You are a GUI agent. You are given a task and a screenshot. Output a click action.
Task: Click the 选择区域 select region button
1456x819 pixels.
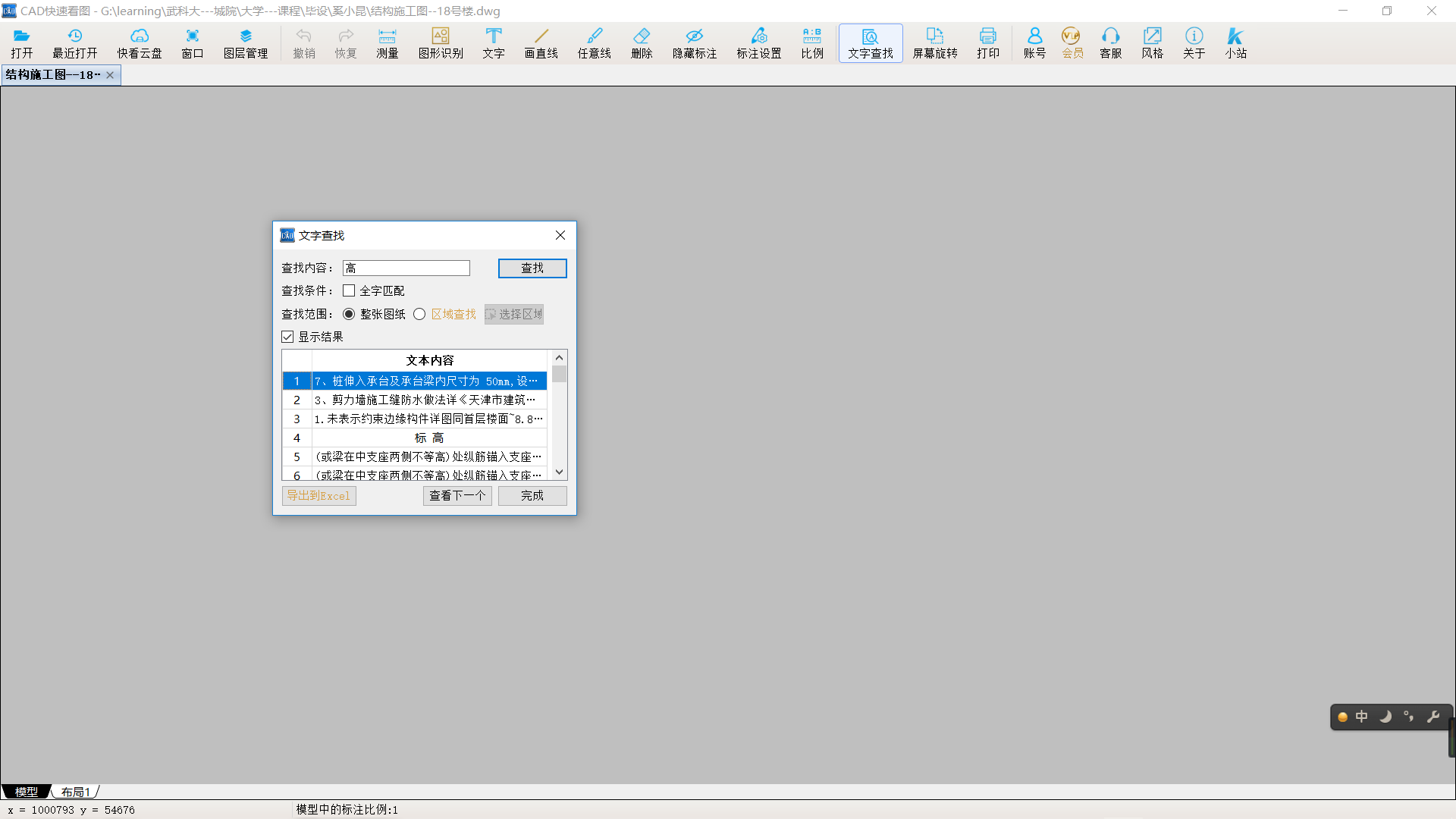pos(514,314)
